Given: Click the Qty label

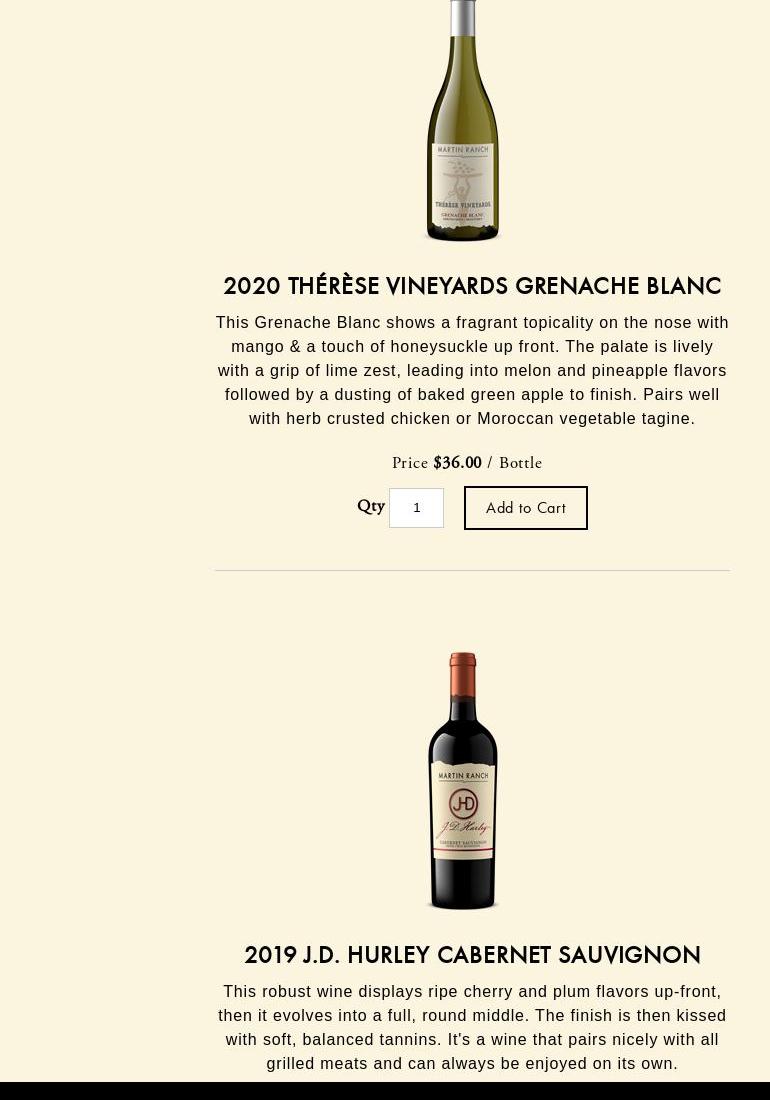Looking at the screenshot, I should point(371,506).
